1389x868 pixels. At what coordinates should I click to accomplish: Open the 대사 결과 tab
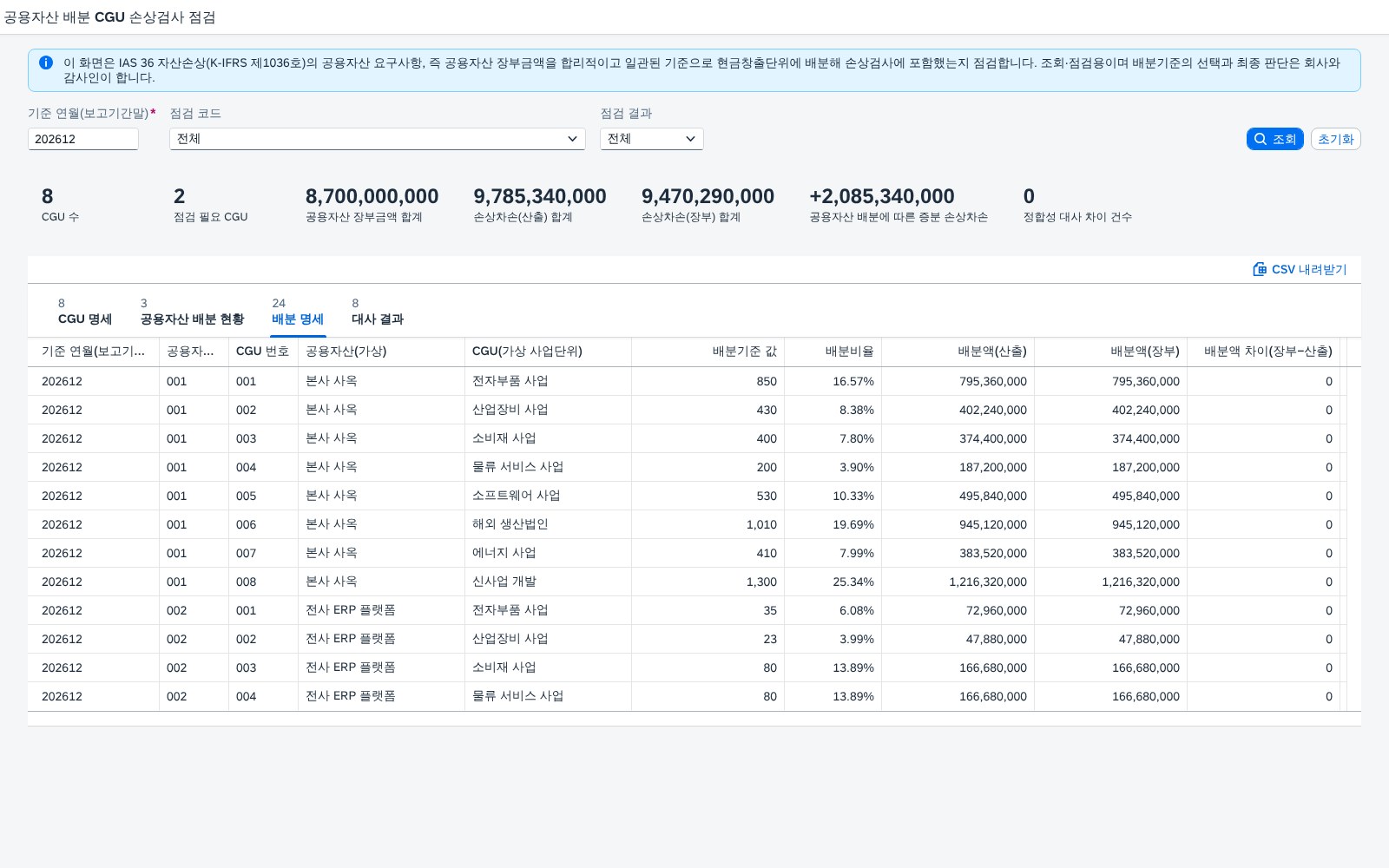click(x=378, y=312)
